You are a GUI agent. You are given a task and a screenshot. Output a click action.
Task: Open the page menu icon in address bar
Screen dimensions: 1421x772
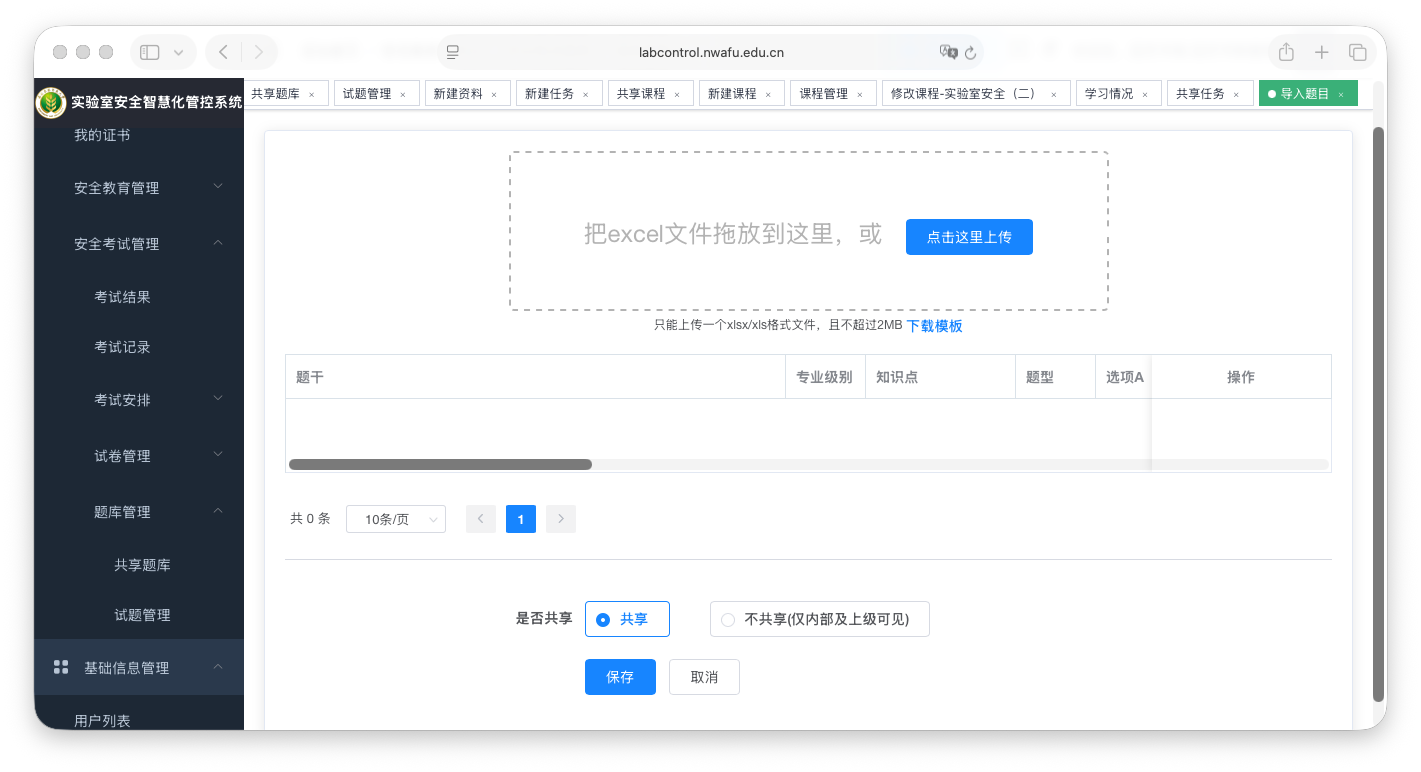[453, 52]
